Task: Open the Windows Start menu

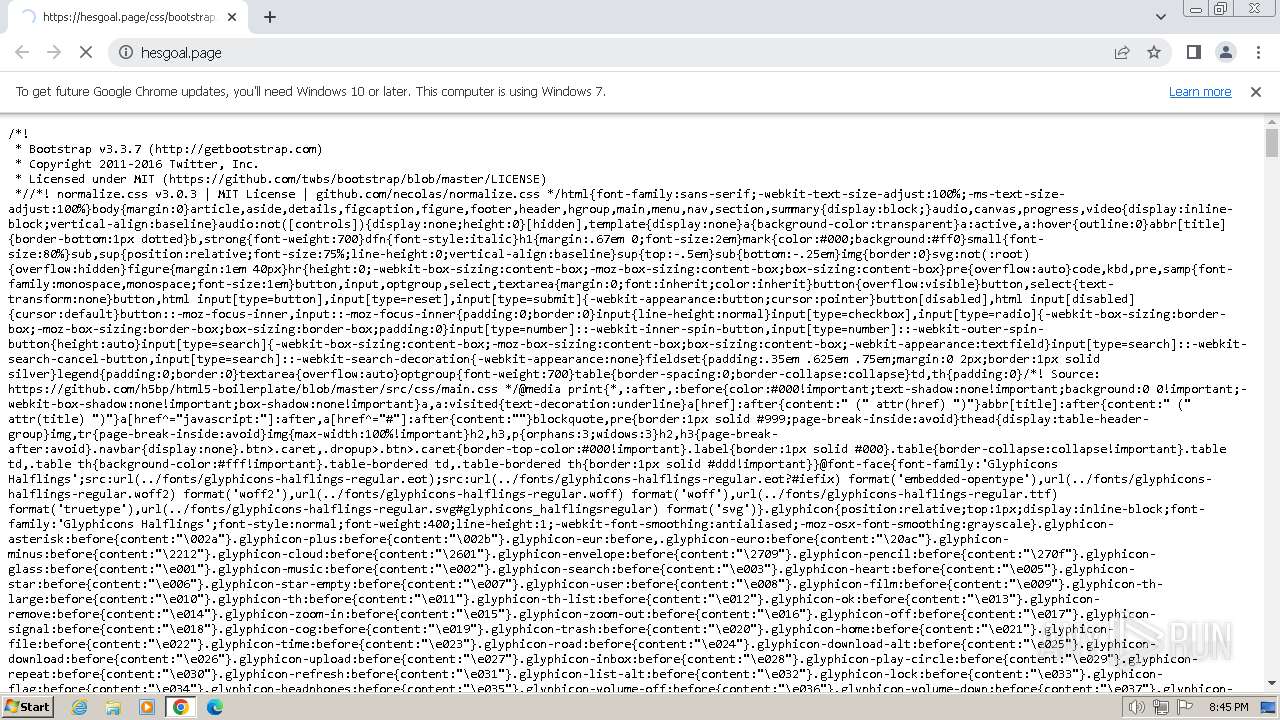Action: pos(27,707)
